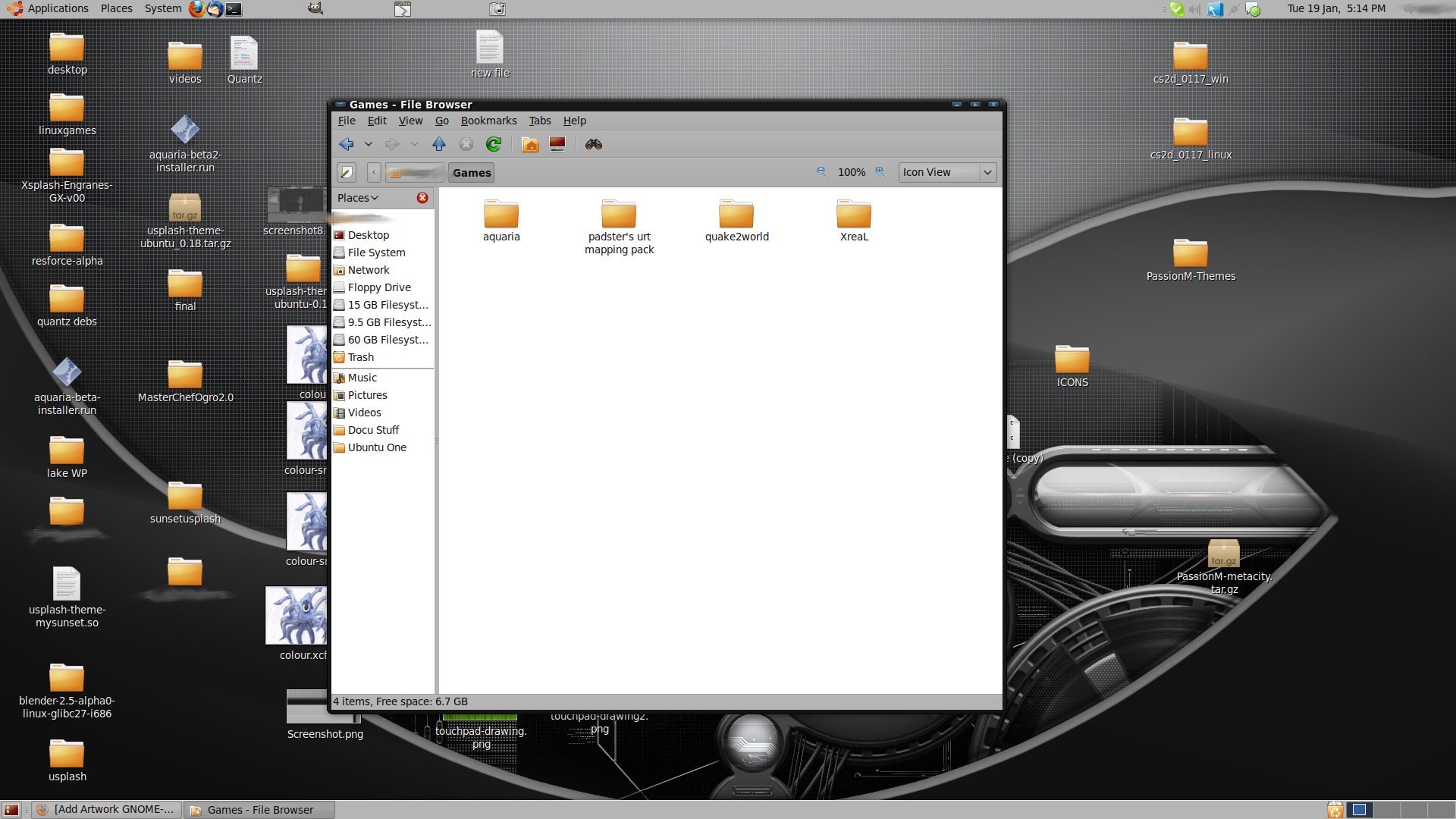Click the Stop loading button
Screen dimensions: 1456x819
click(x=466, y=144)
